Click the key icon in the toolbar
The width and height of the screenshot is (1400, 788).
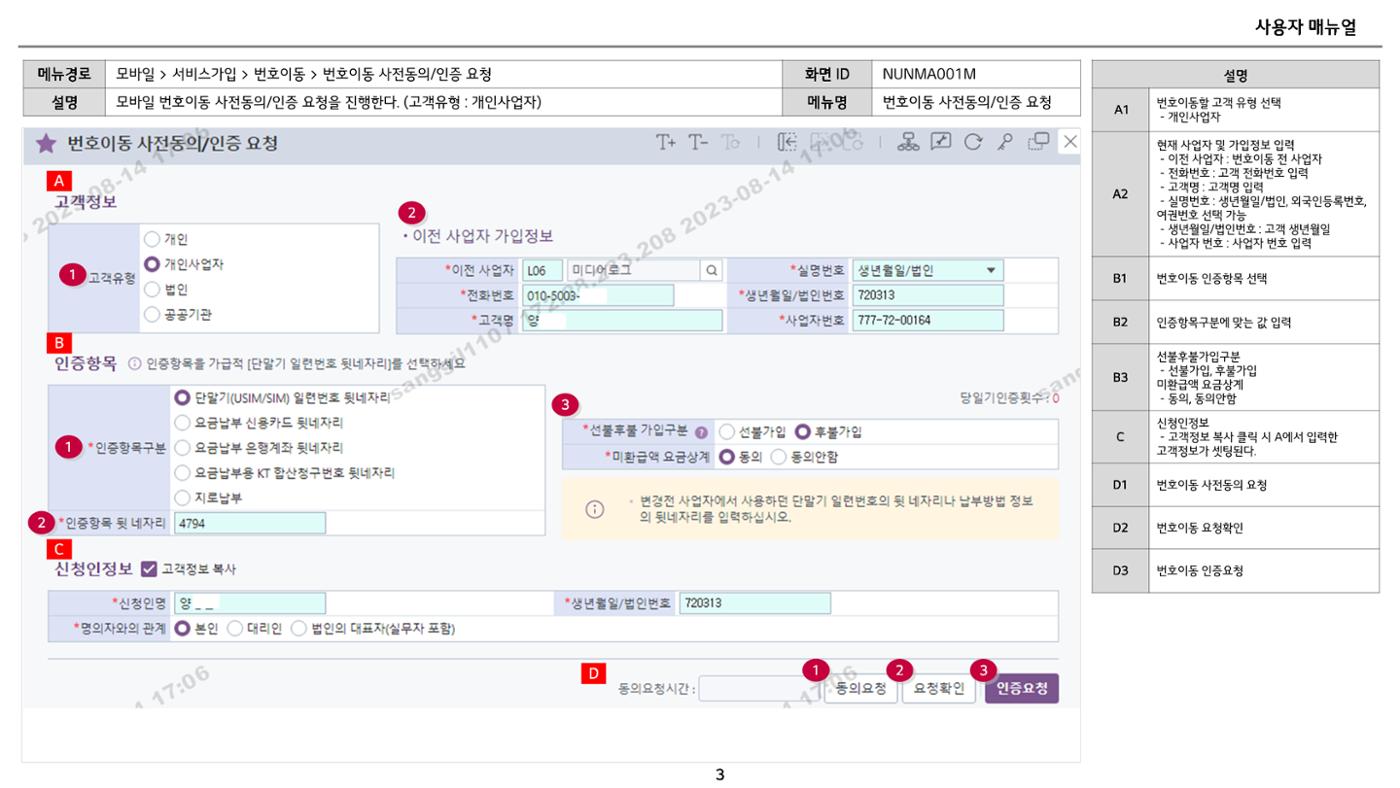pos(1005,142)
